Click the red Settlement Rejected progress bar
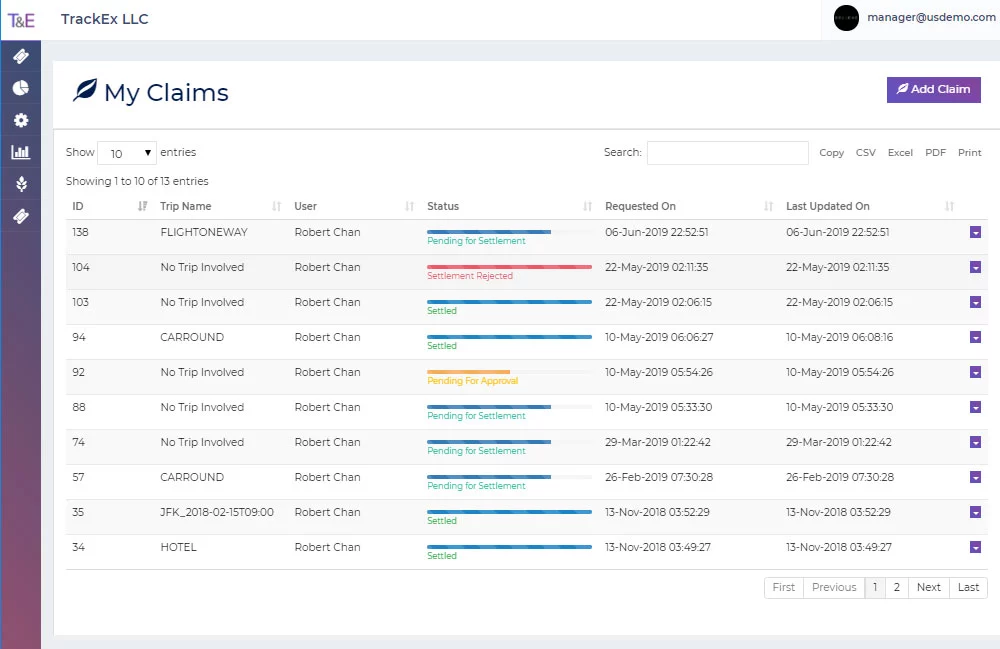Screen dimensions: 1000x649 tap(510, 267)
